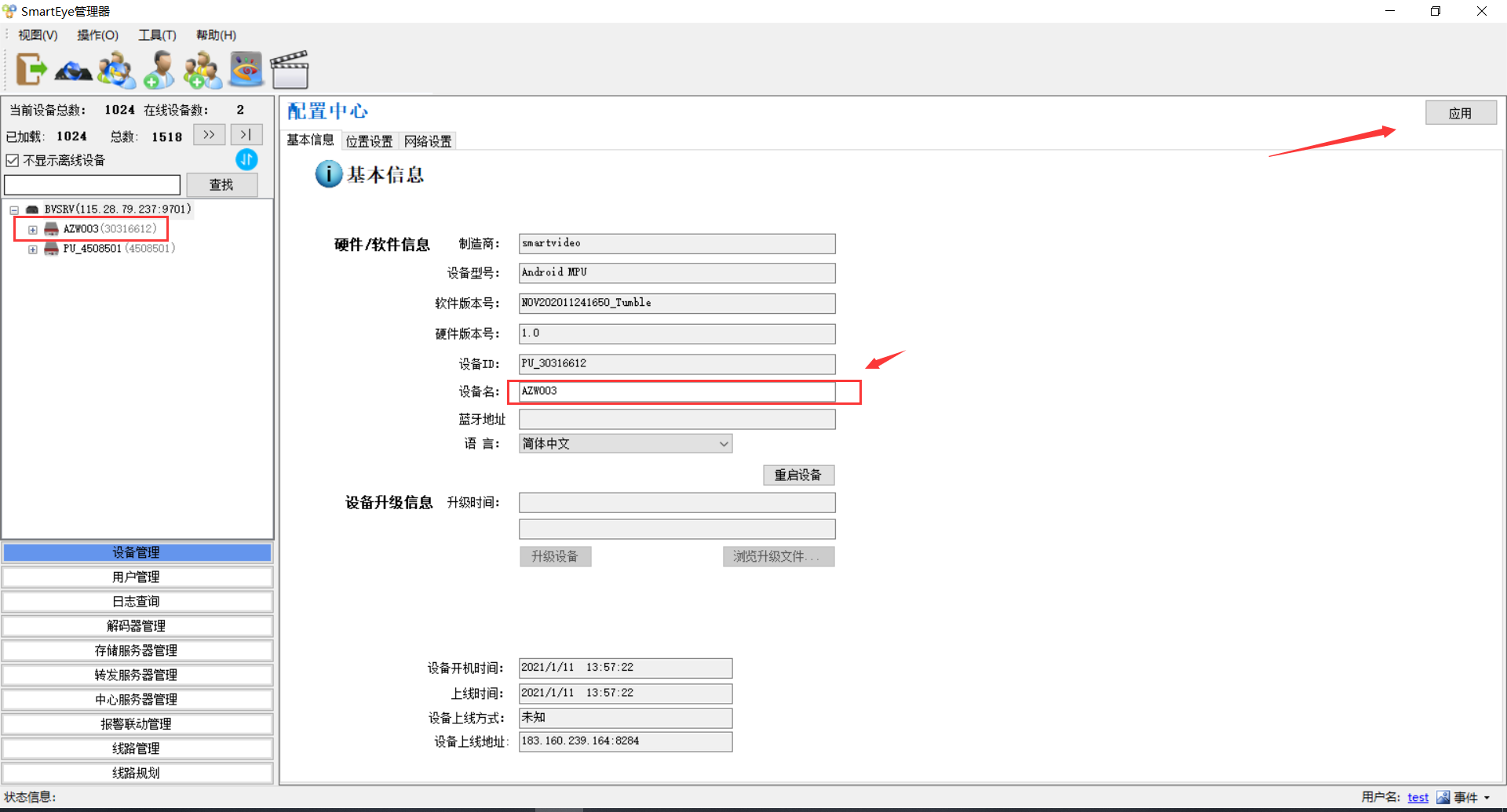The image size is (1507, 812).
Task: Click the add user group icon
Action: click(x=203, y=70)
